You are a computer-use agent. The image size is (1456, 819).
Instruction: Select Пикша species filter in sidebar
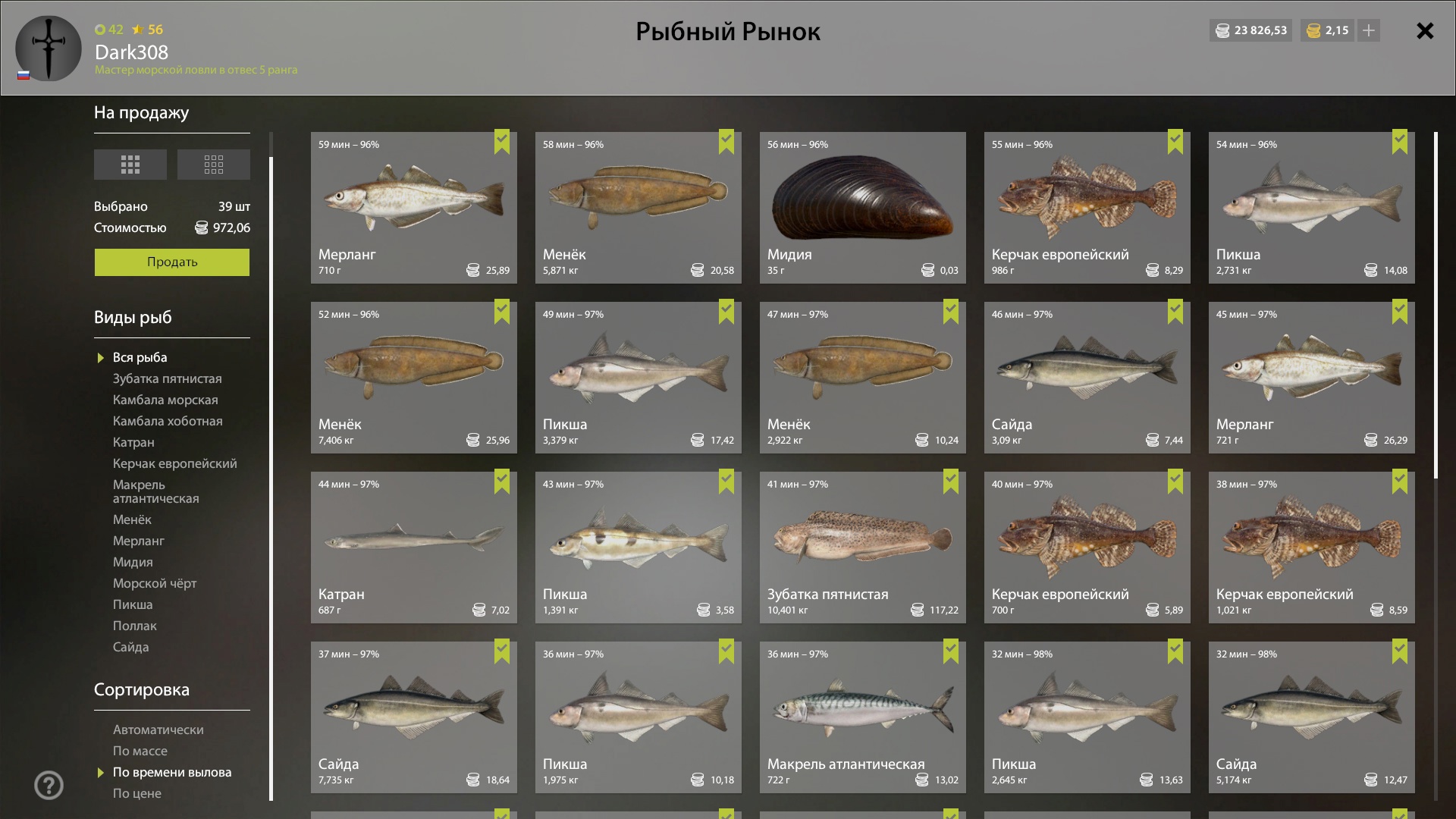point(133,604)
